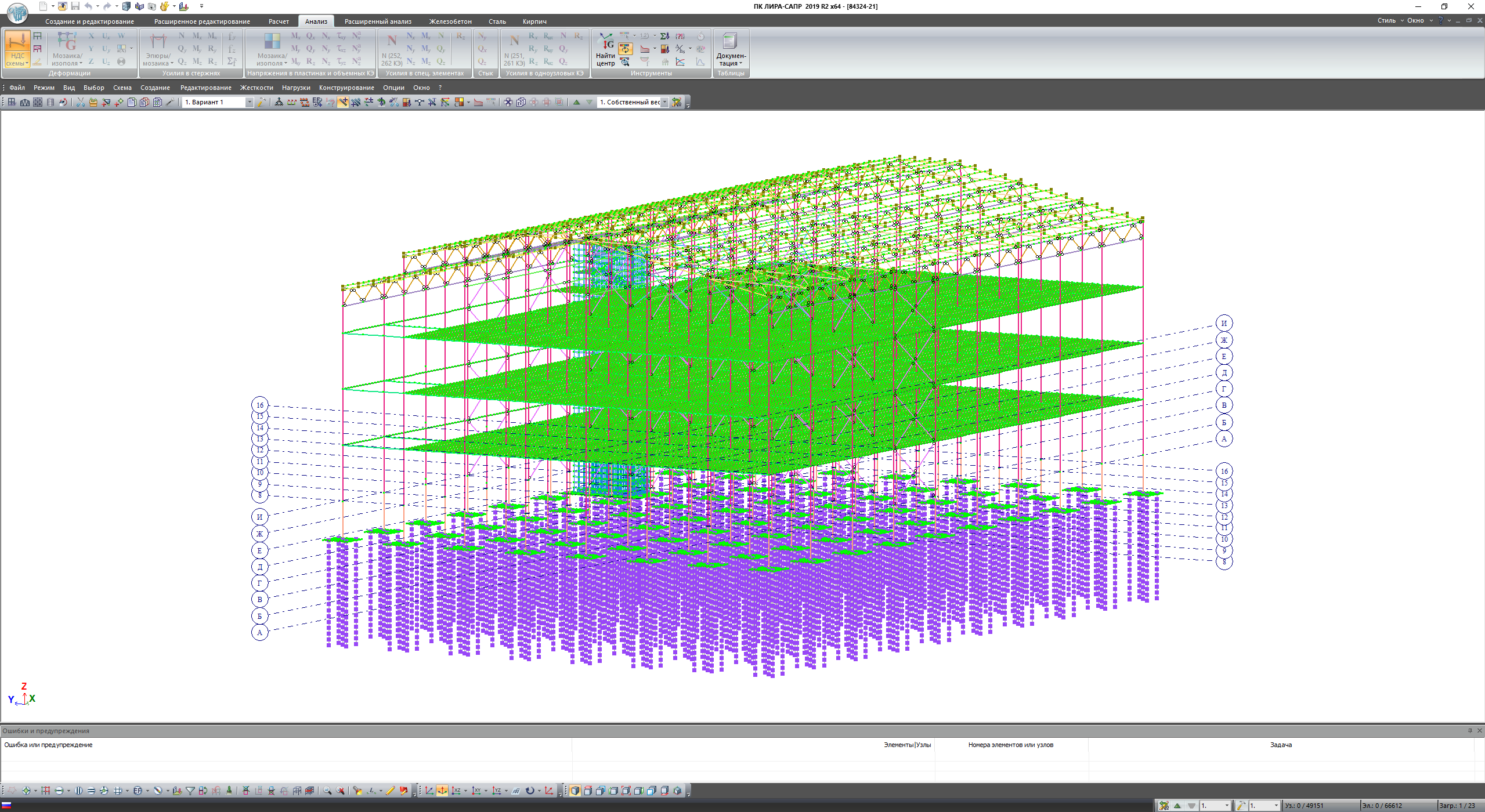Click the green up arrow next load button
This screenshot has width=1485, height=812.
(576, 102)
